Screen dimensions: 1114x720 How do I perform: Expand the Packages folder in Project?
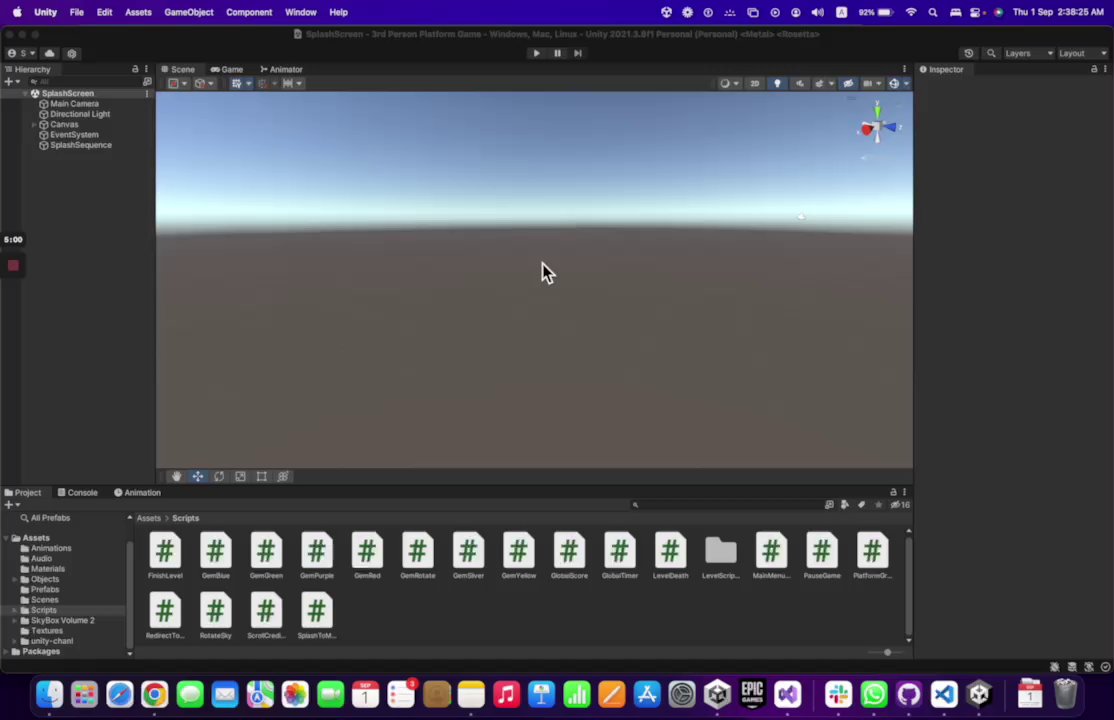[x=6, y=651]
